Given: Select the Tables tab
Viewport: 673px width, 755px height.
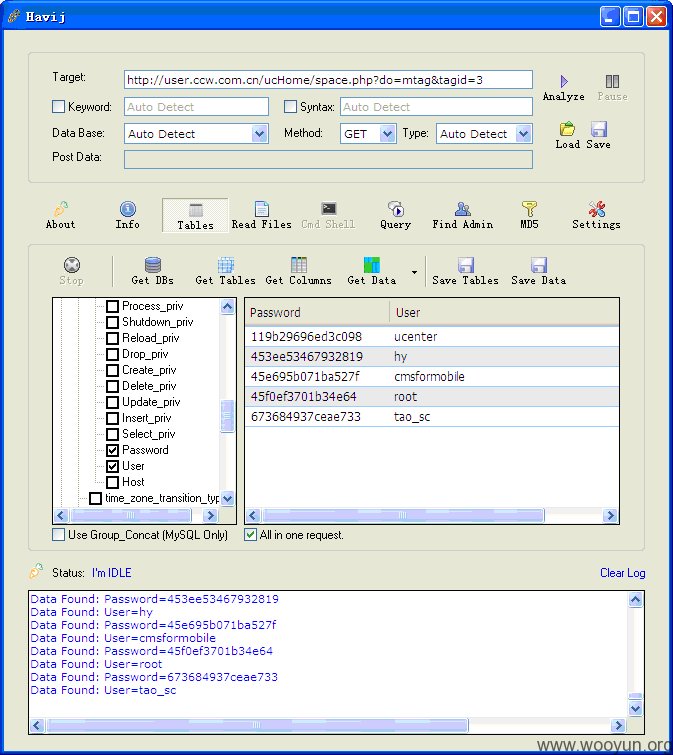Looking at the screenshot, I should [x=195, y=216].
